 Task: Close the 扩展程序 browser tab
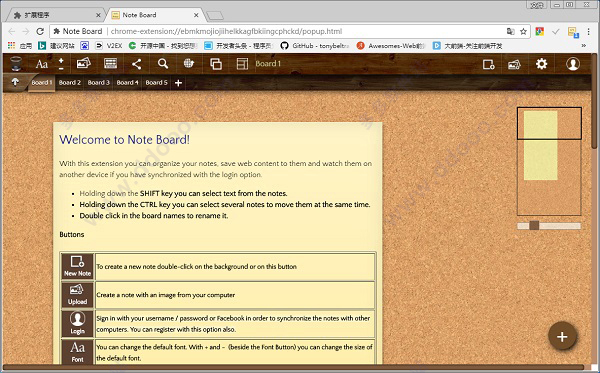pos(98,15)
